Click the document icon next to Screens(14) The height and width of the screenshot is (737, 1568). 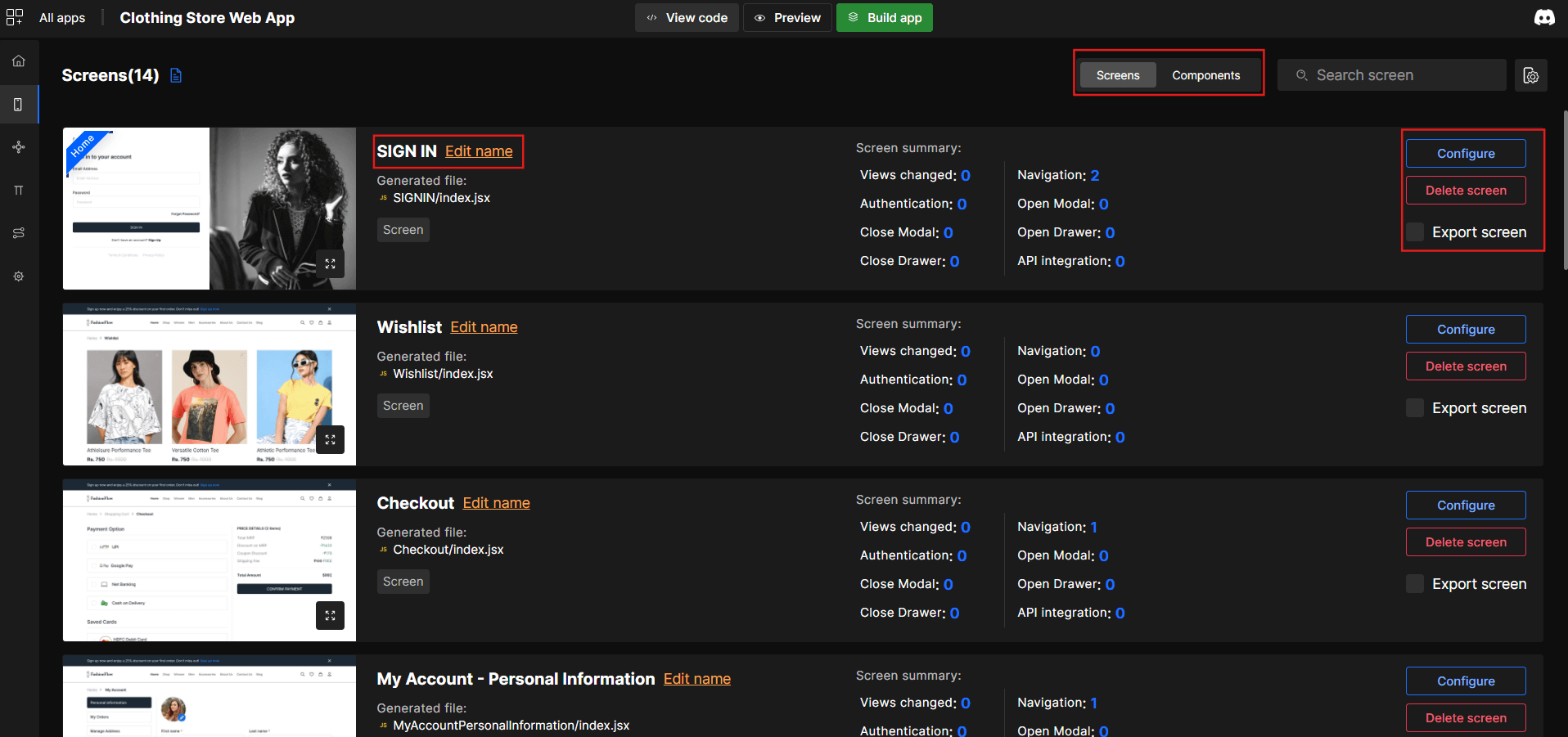point(176,75)
